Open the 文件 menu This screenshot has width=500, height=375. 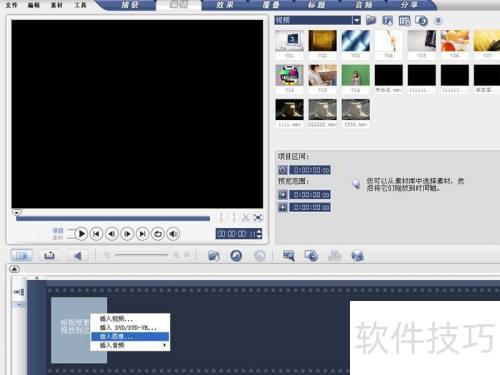[11, 5]
